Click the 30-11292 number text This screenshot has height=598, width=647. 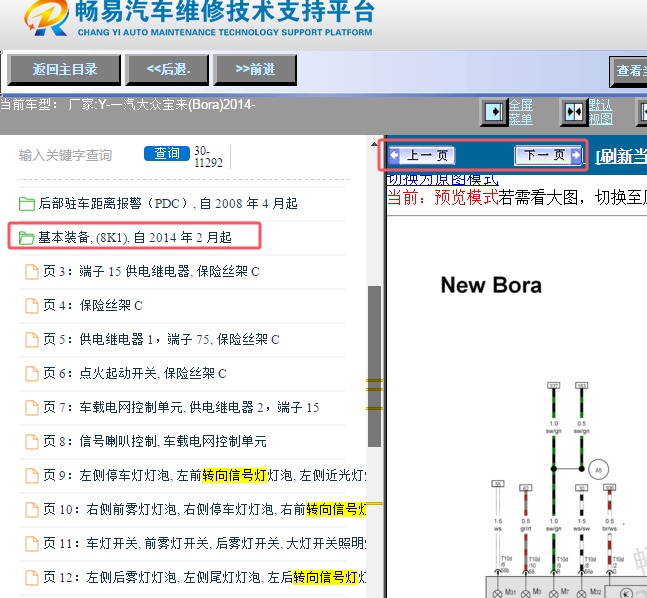(208, 157)
